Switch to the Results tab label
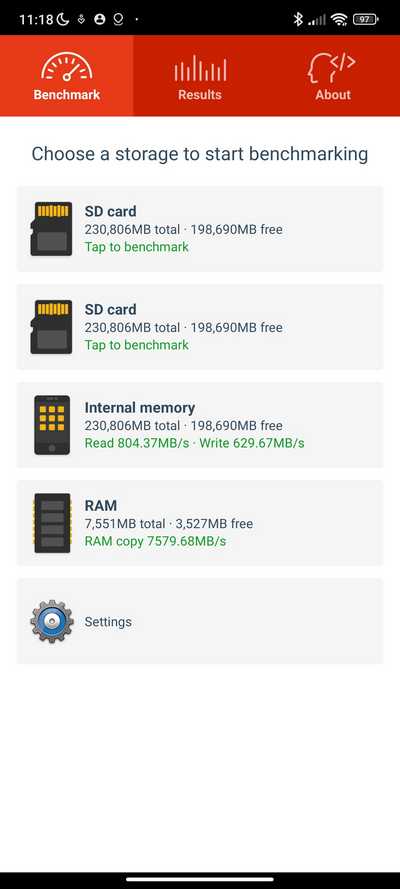Screen dimensions: 400x889 (x=200, y=95)
